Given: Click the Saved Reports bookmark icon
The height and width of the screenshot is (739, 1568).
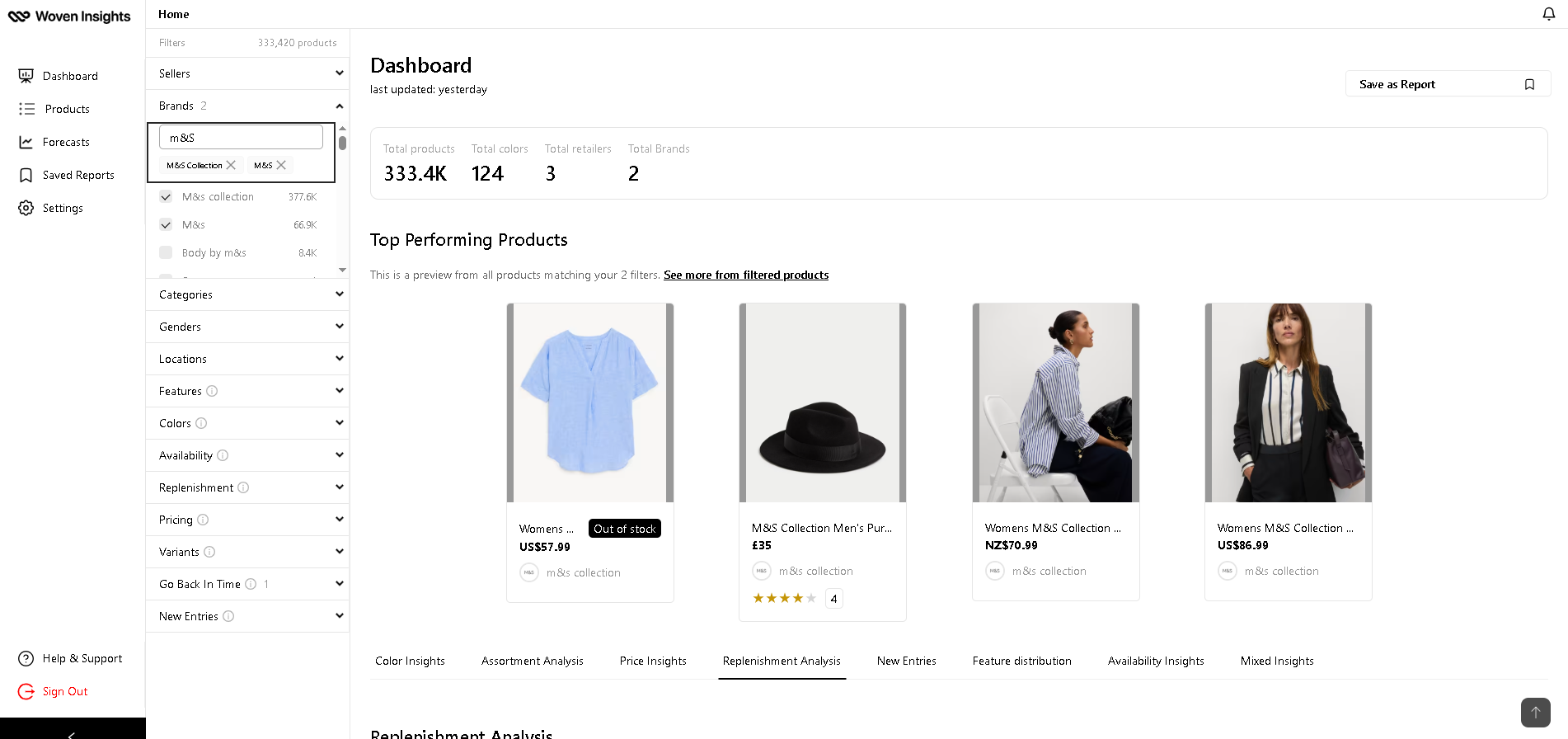Looking at the screenshot, I should tap(26, 175).
